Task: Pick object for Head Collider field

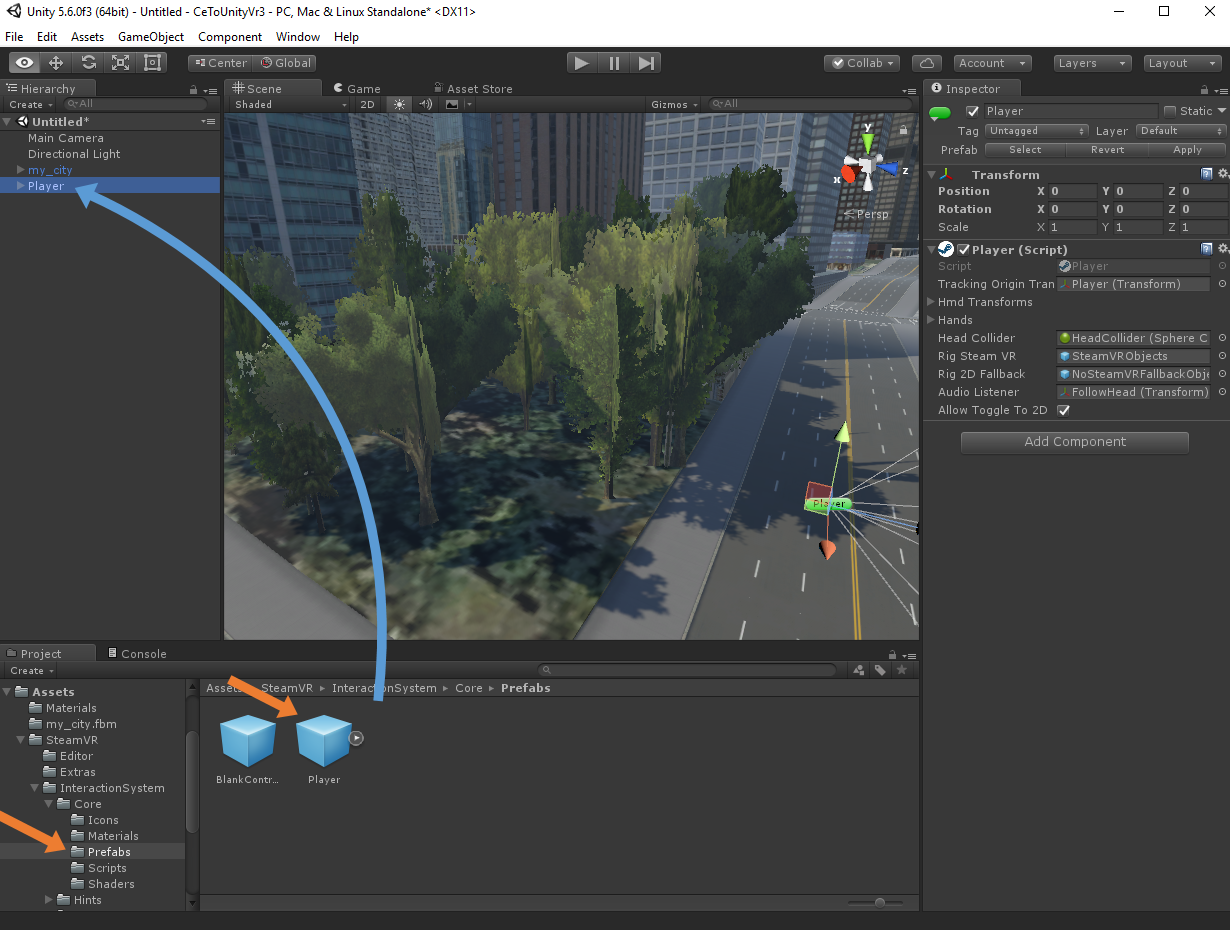Action: pyautogui.click(x=1222, y=338)
